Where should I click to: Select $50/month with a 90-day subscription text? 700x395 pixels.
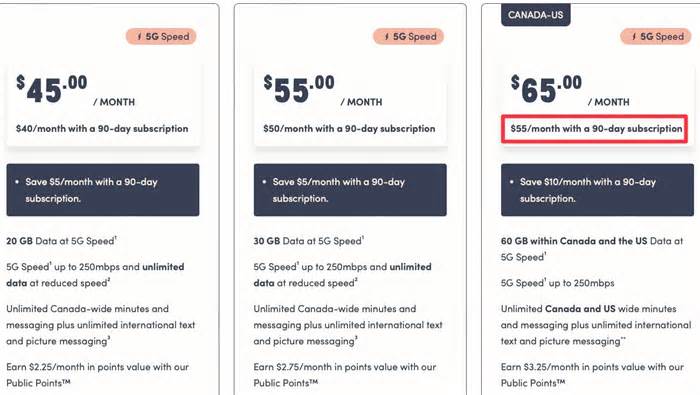pyautogui.click(x=349, y=129)
